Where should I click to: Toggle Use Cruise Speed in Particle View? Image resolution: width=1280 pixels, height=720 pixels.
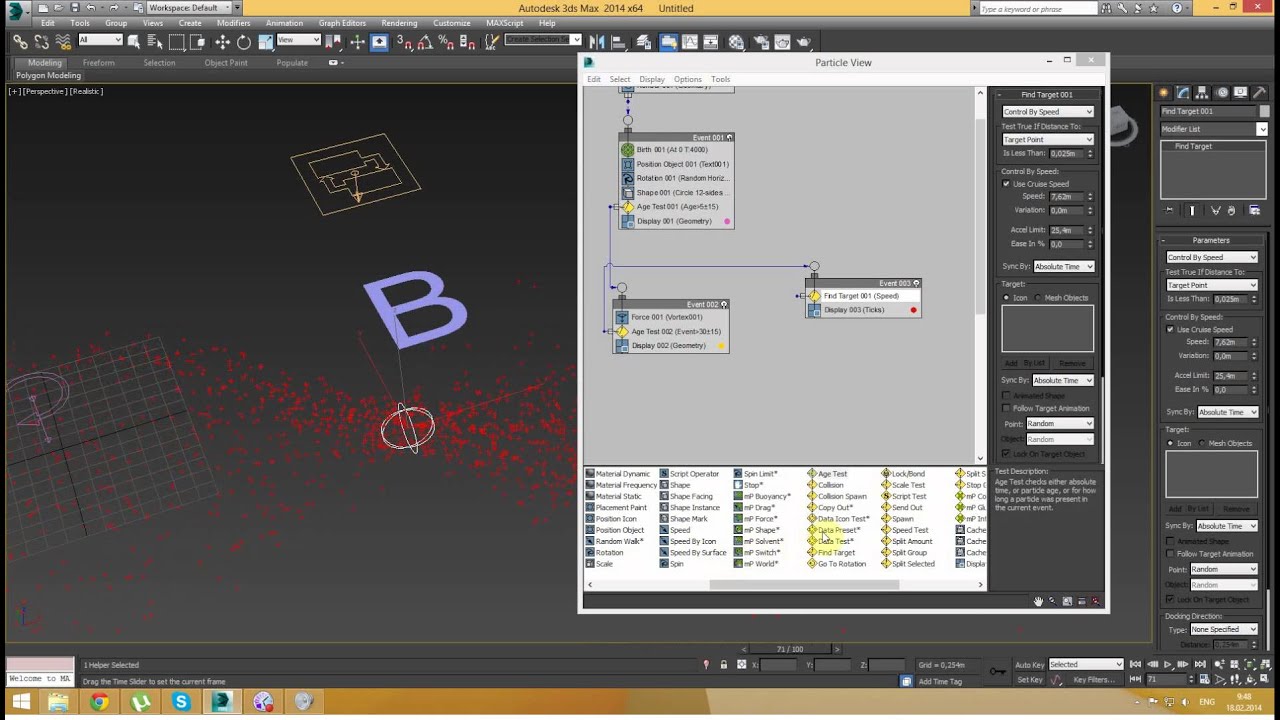tap(1006, 184)
